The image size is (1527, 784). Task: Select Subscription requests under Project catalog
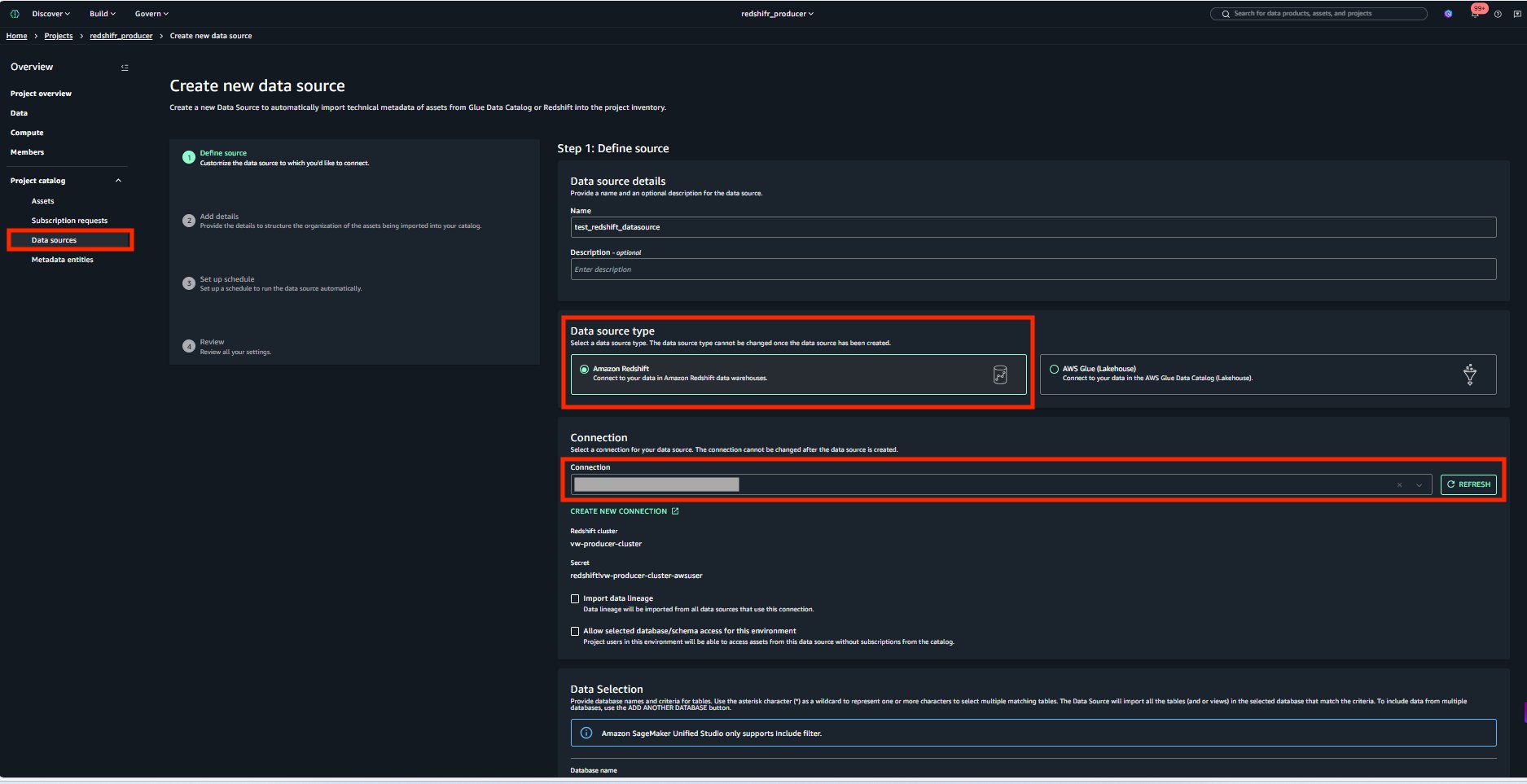point(69,221)
